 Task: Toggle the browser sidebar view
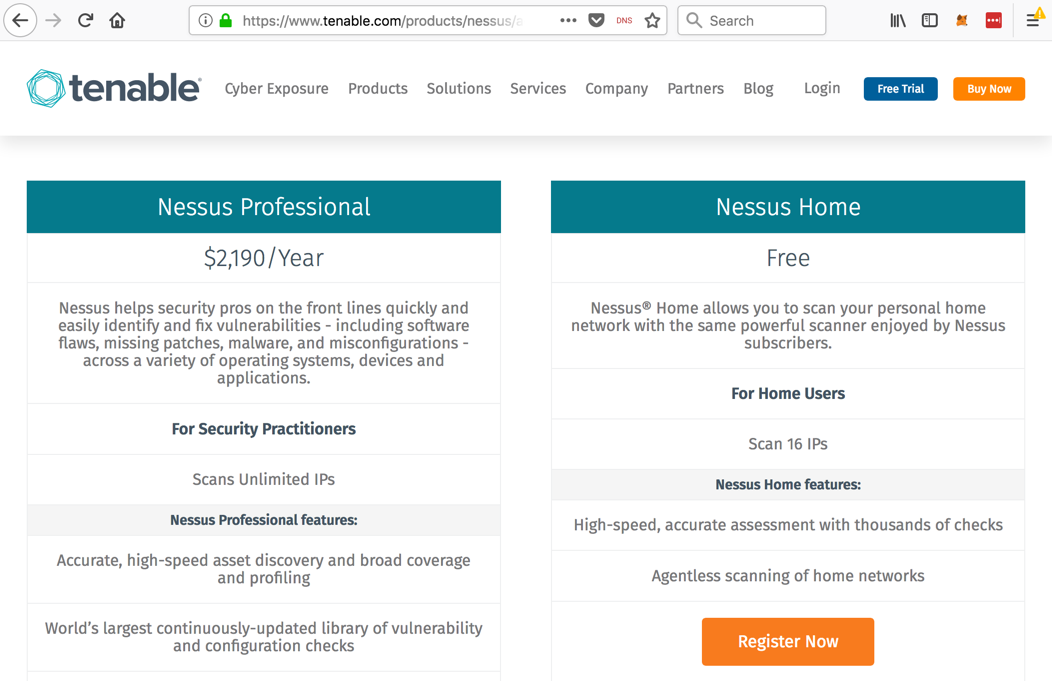point(930,20)
